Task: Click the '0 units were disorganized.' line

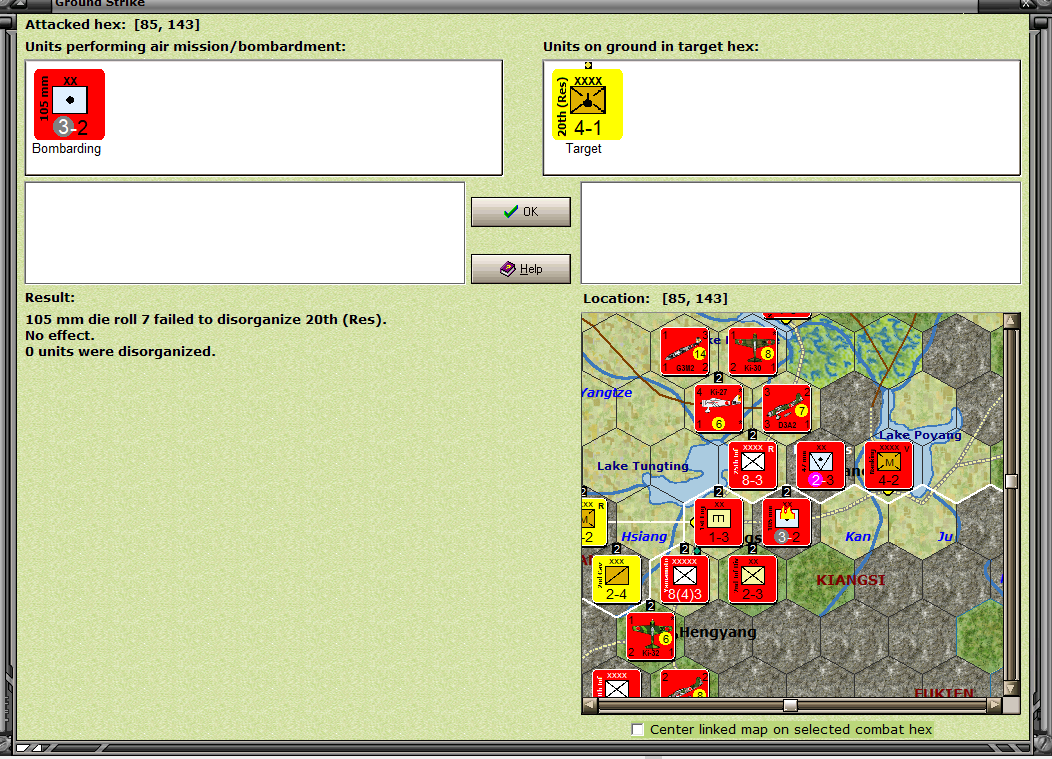Action: (120, 352)
